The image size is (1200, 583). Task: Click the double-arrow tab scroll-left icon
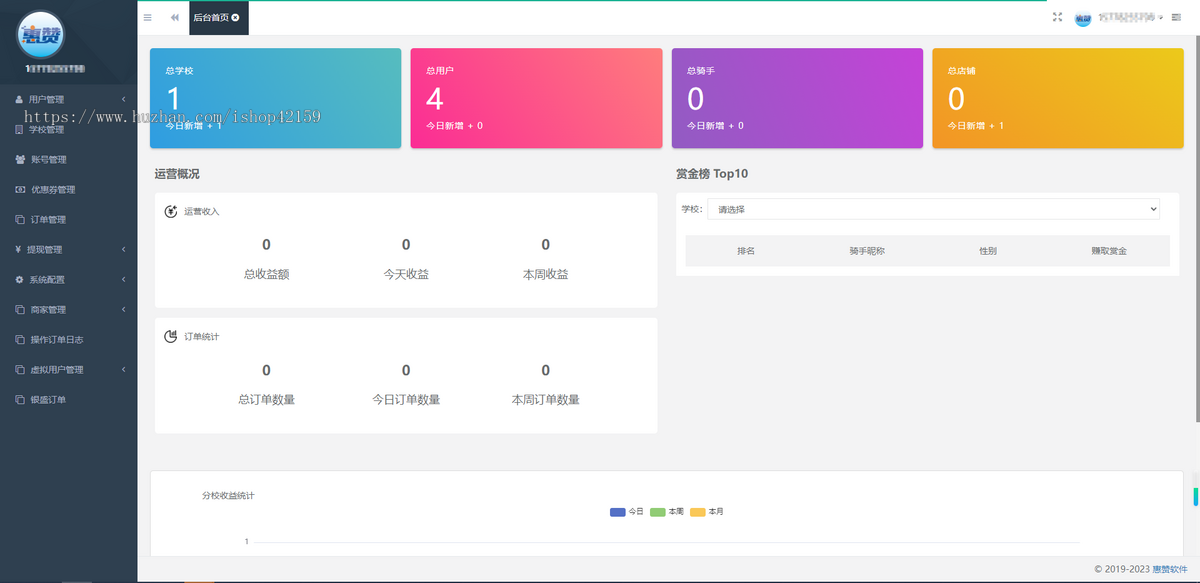175,18
